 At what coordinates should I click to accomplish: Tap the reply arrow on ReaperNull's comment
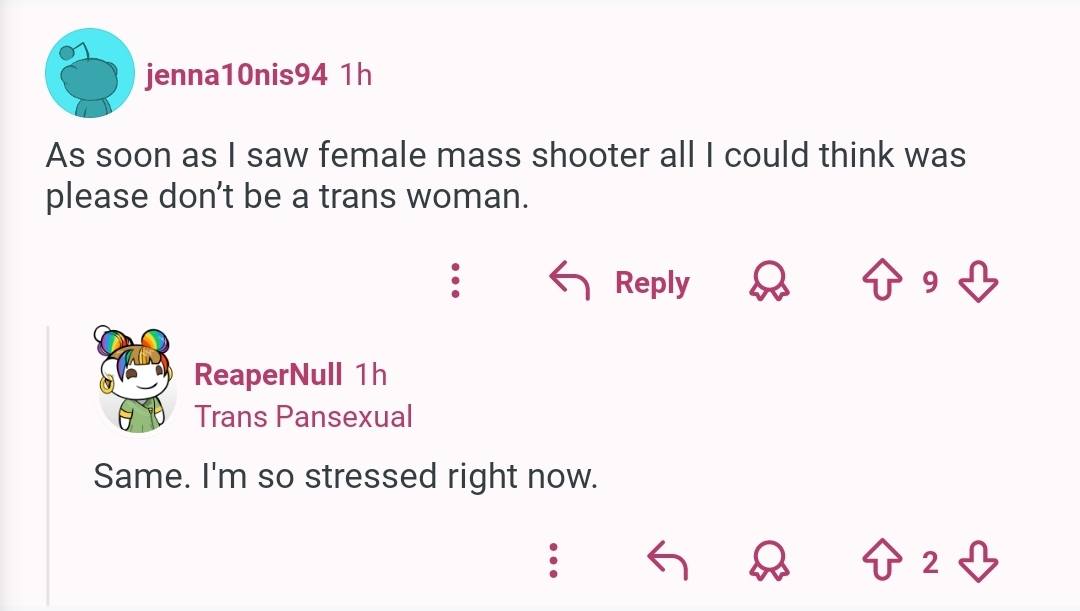[670, 561]
